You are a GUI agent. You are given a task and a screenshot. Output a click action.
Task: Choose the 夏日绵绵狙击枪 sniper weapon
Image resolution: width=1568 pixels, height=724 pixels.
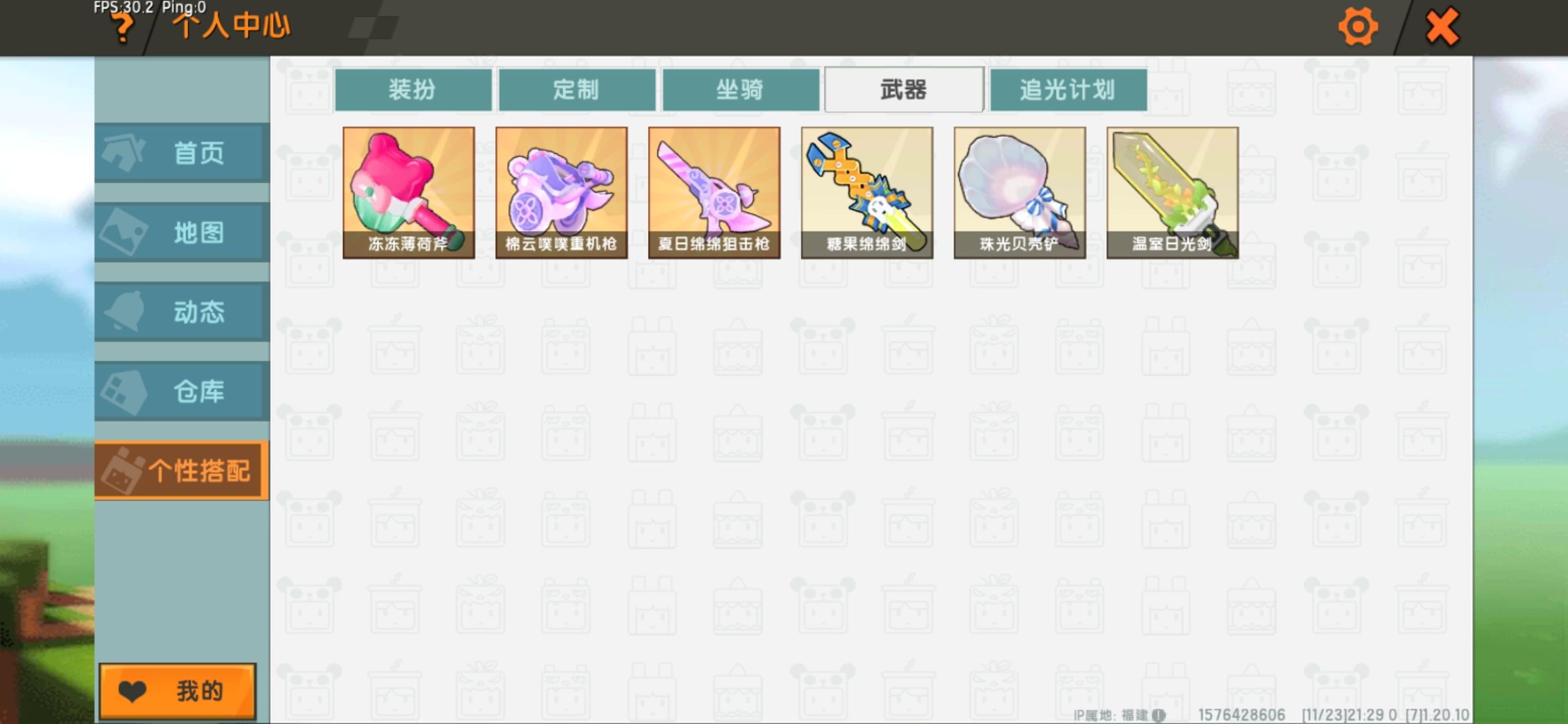714,193
